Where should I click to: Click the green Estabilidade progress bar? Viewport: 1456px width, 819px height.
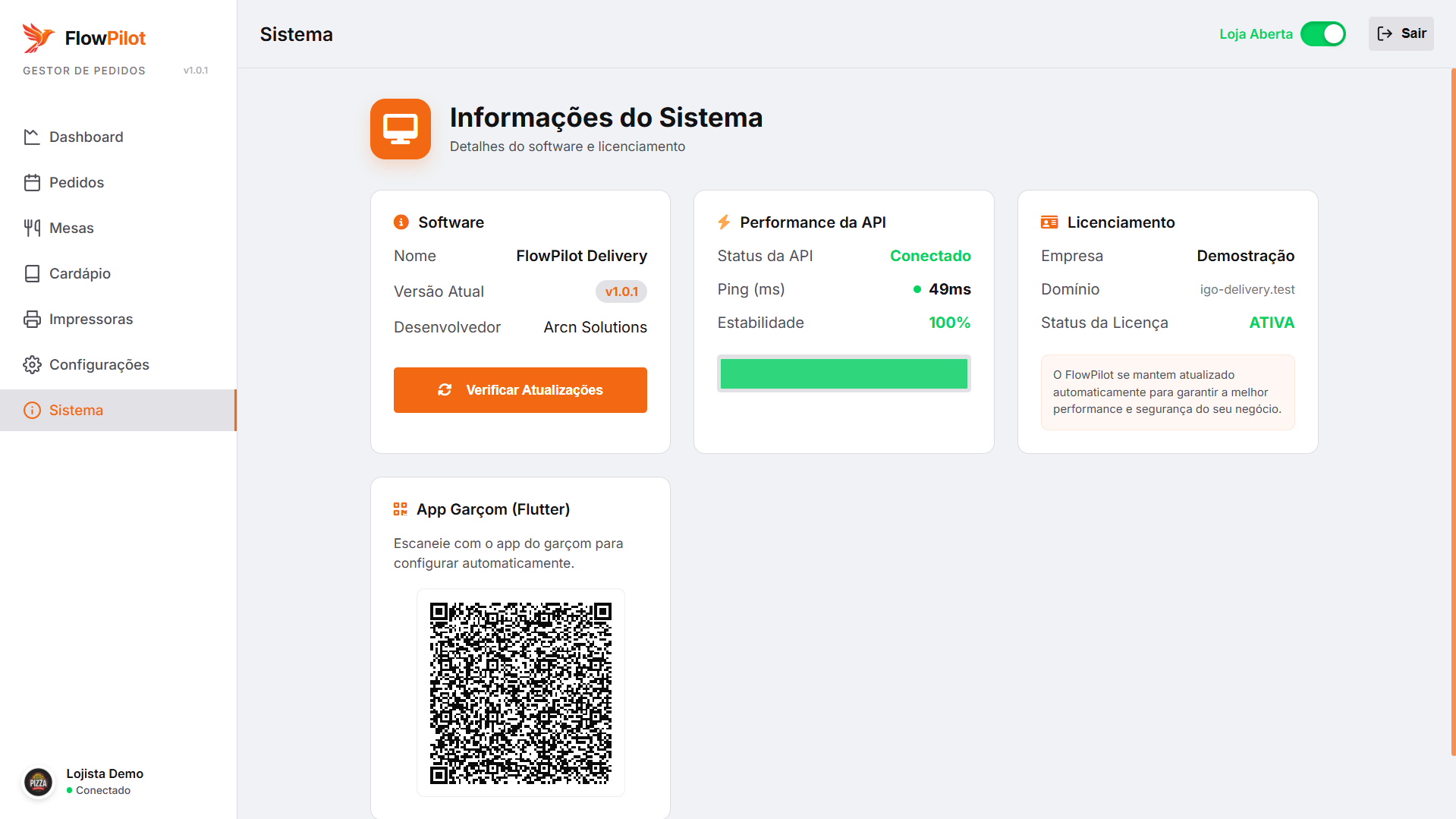coord(844,373)
